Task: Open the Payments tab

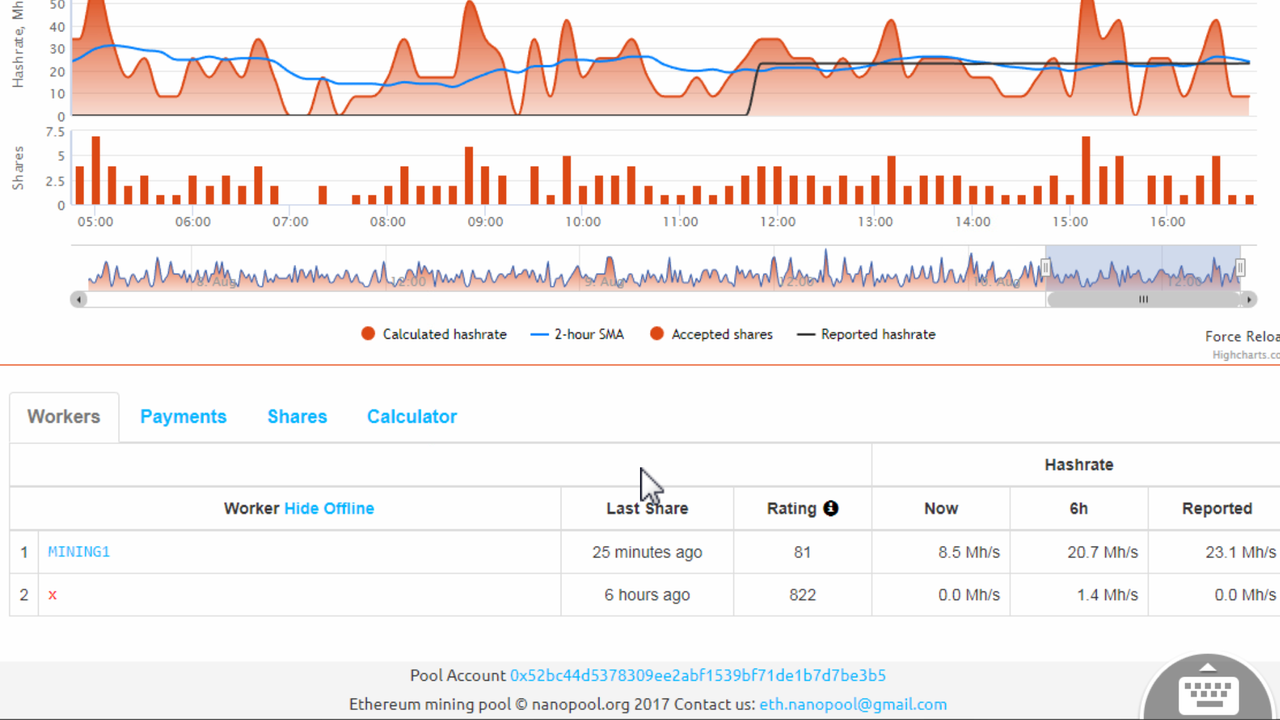Action: (183, 417)
